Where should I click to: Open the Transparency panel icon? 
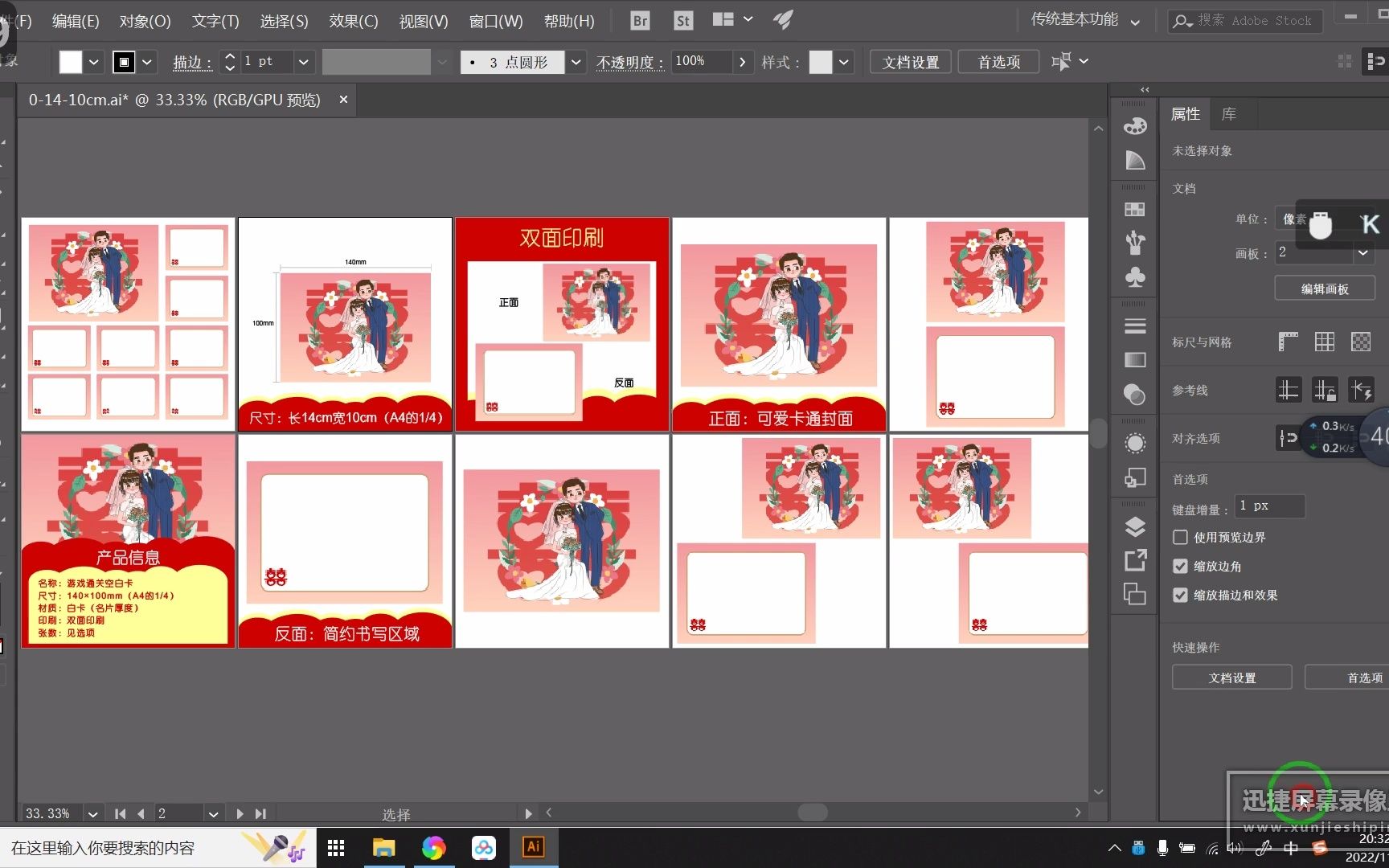1135,395
